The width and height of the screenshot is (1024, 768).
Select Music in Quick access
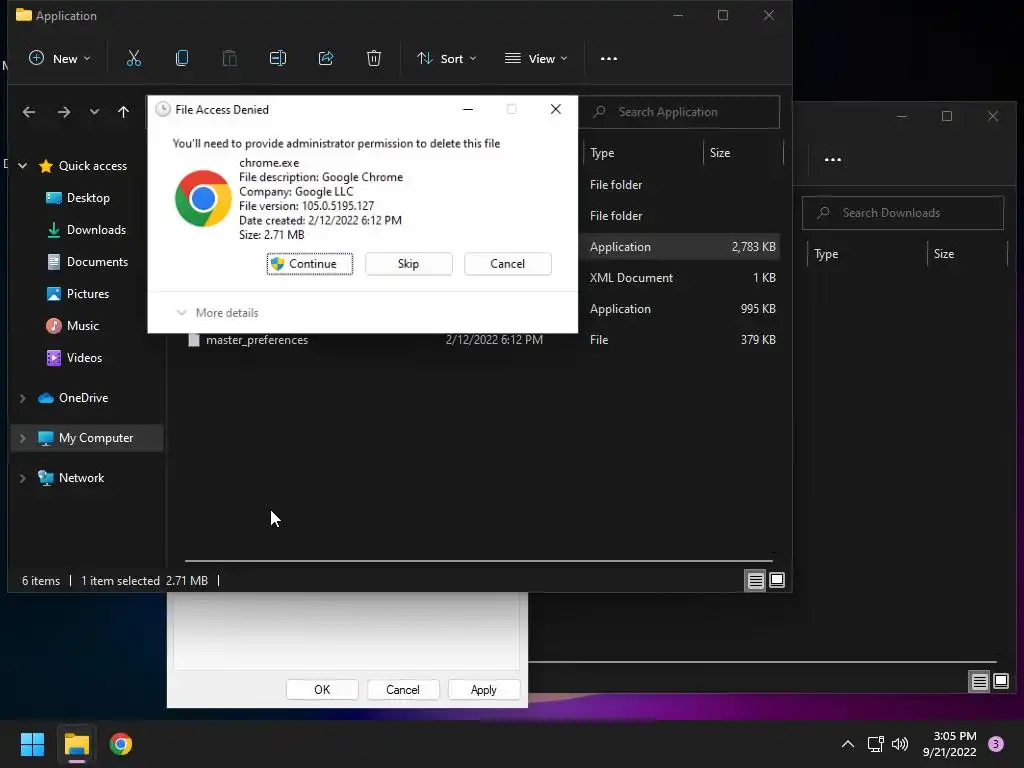73,326
